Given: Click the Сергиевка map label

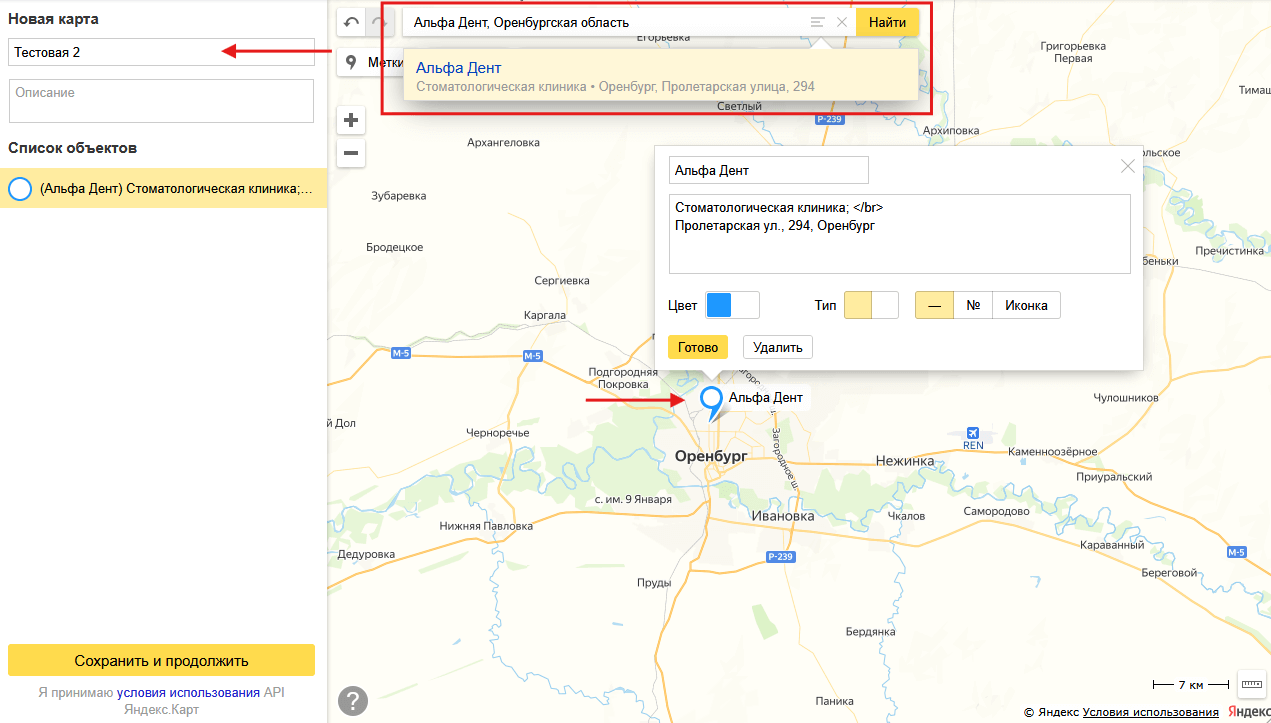Looking at the screenshot, I should pos(562,281).
